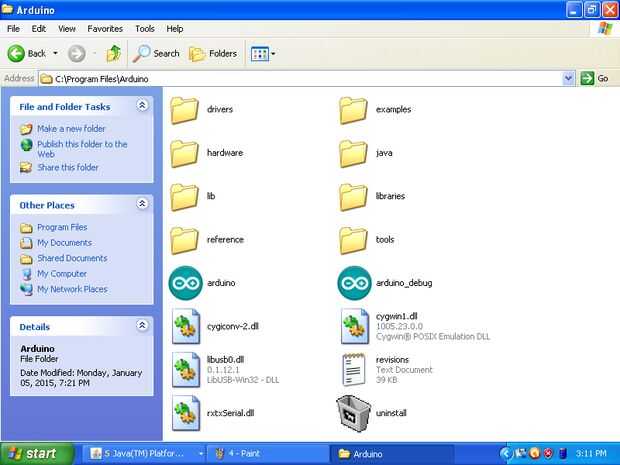The image size is (620, 465).
Task: Select the cygwin1.dll file icon
Action: 355,327
